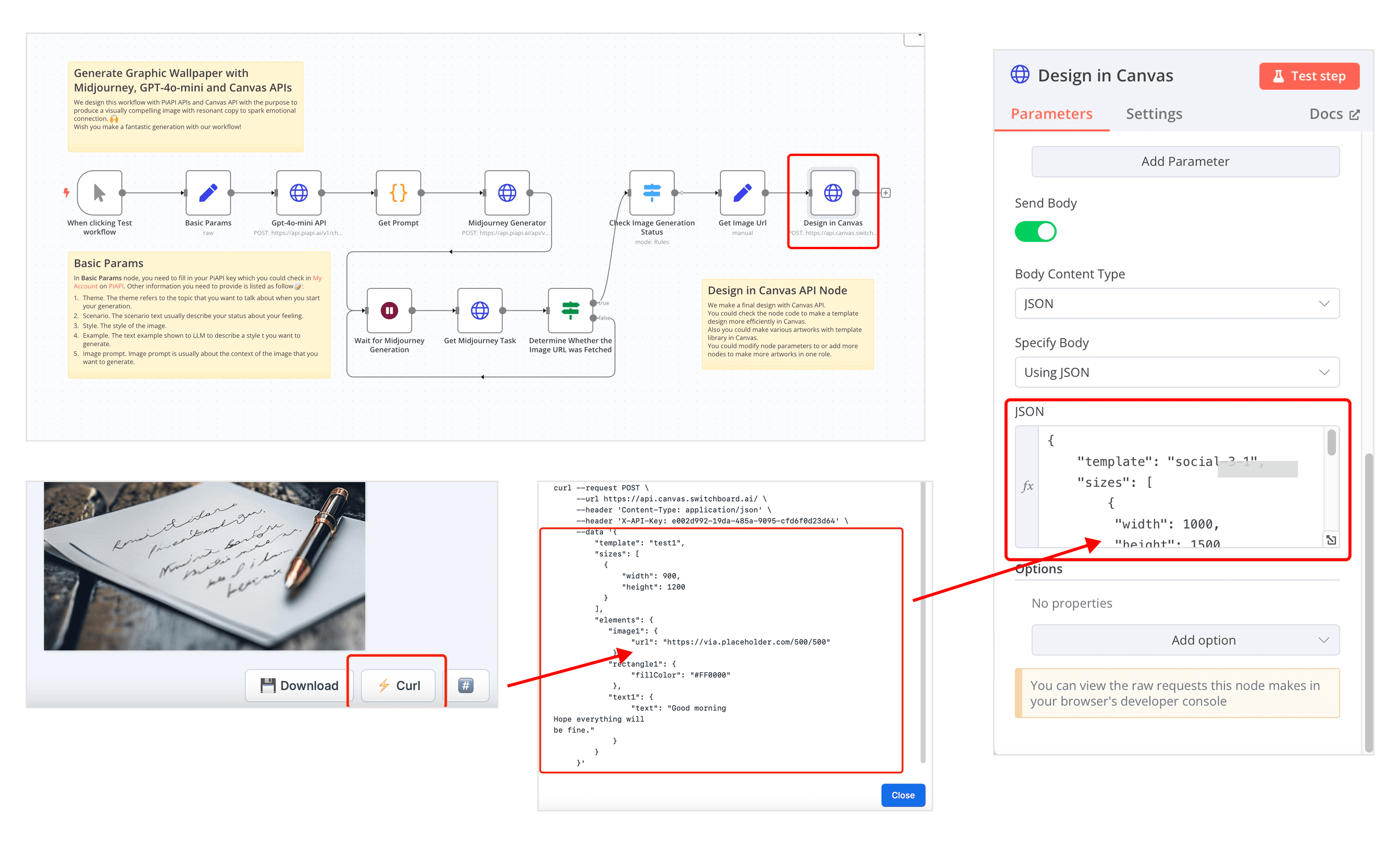The width and height of the screenshot is (1400, 844).
Task: Expand the Specify Body dropdown
Action: pos(1177,373)
